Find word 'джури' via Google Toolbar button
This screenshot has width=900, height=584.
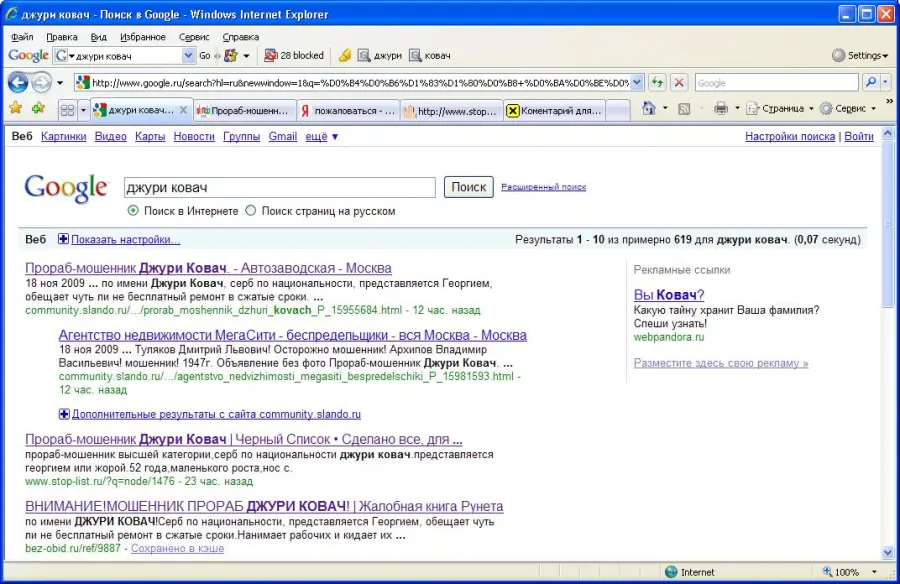[380, 56]
